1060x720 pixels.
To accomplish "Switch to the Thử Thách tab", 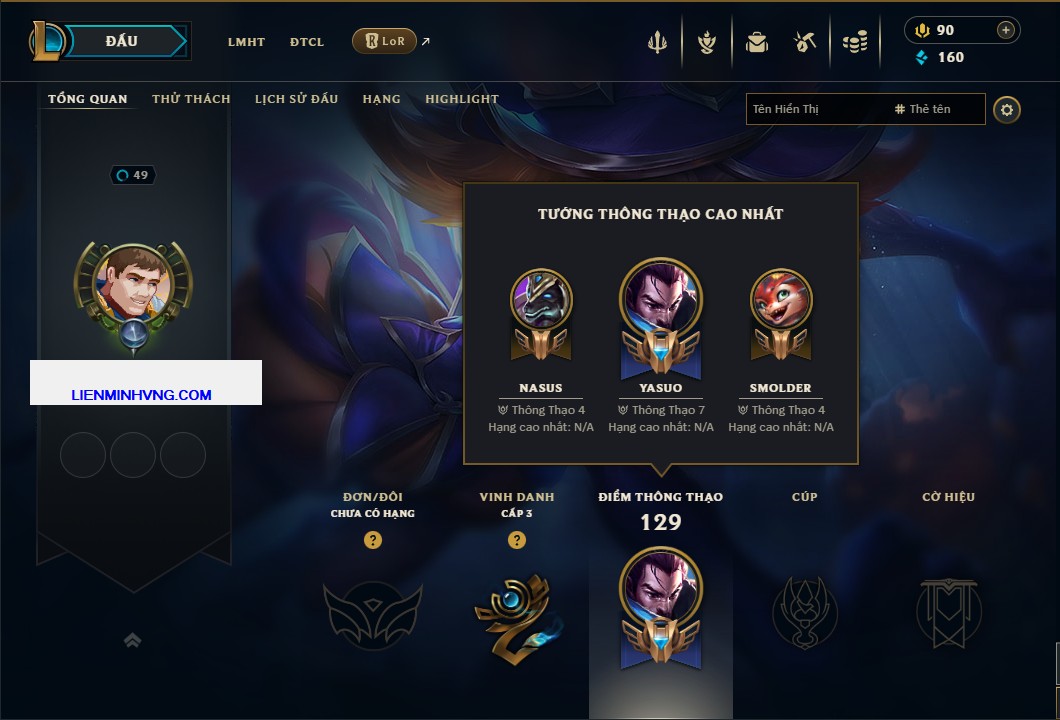I will (x=191, y=99).
